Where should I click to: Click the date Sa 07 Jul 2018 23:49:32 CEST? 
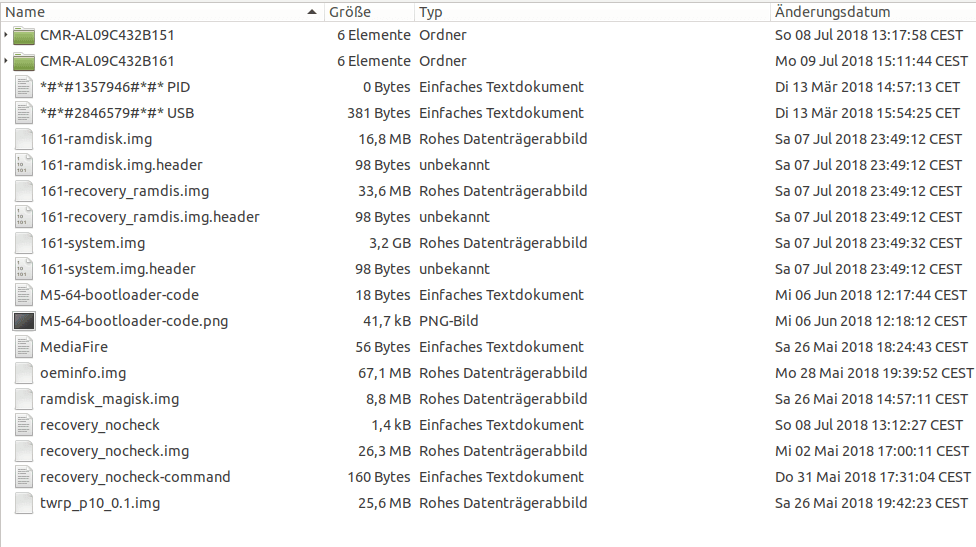pos(868,243)
